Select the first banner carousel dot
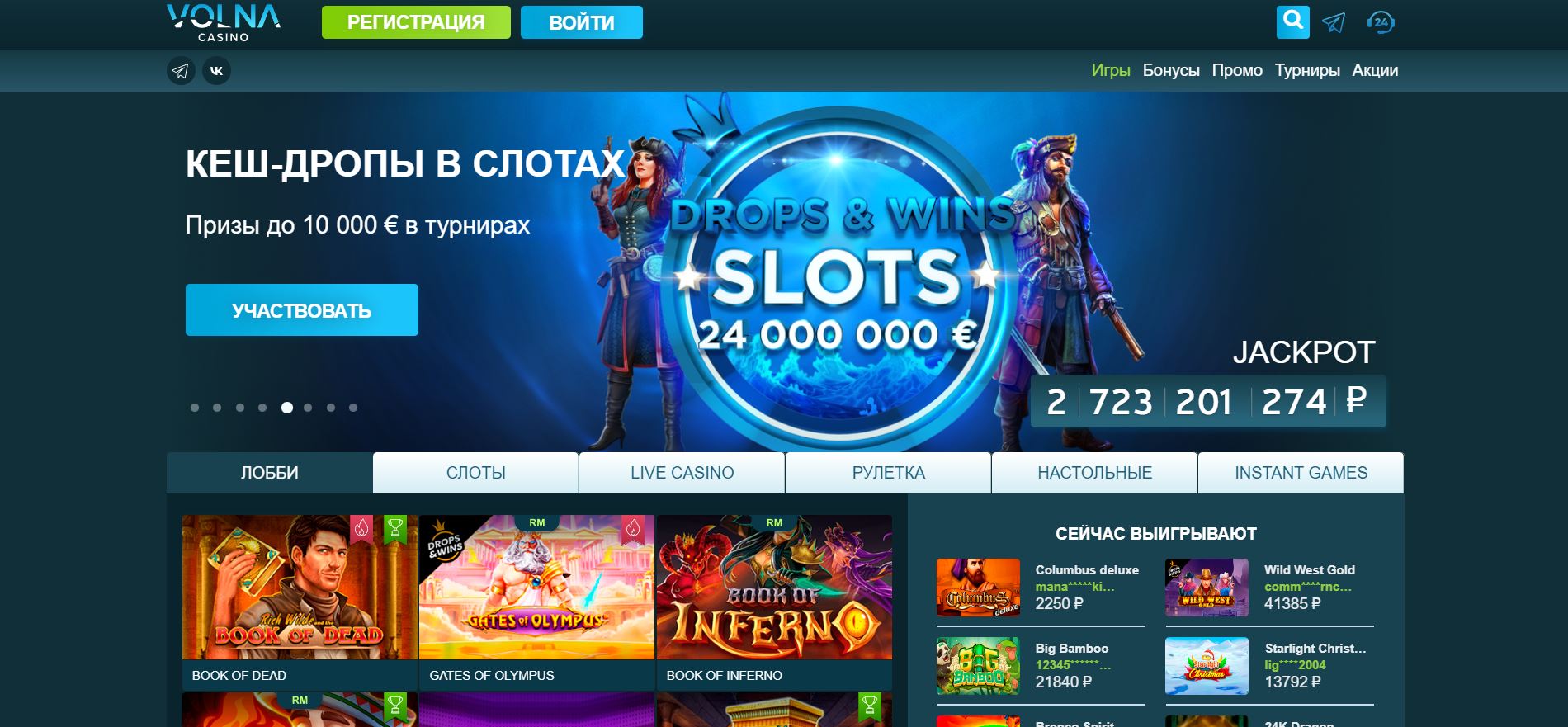 click(195, 408)
